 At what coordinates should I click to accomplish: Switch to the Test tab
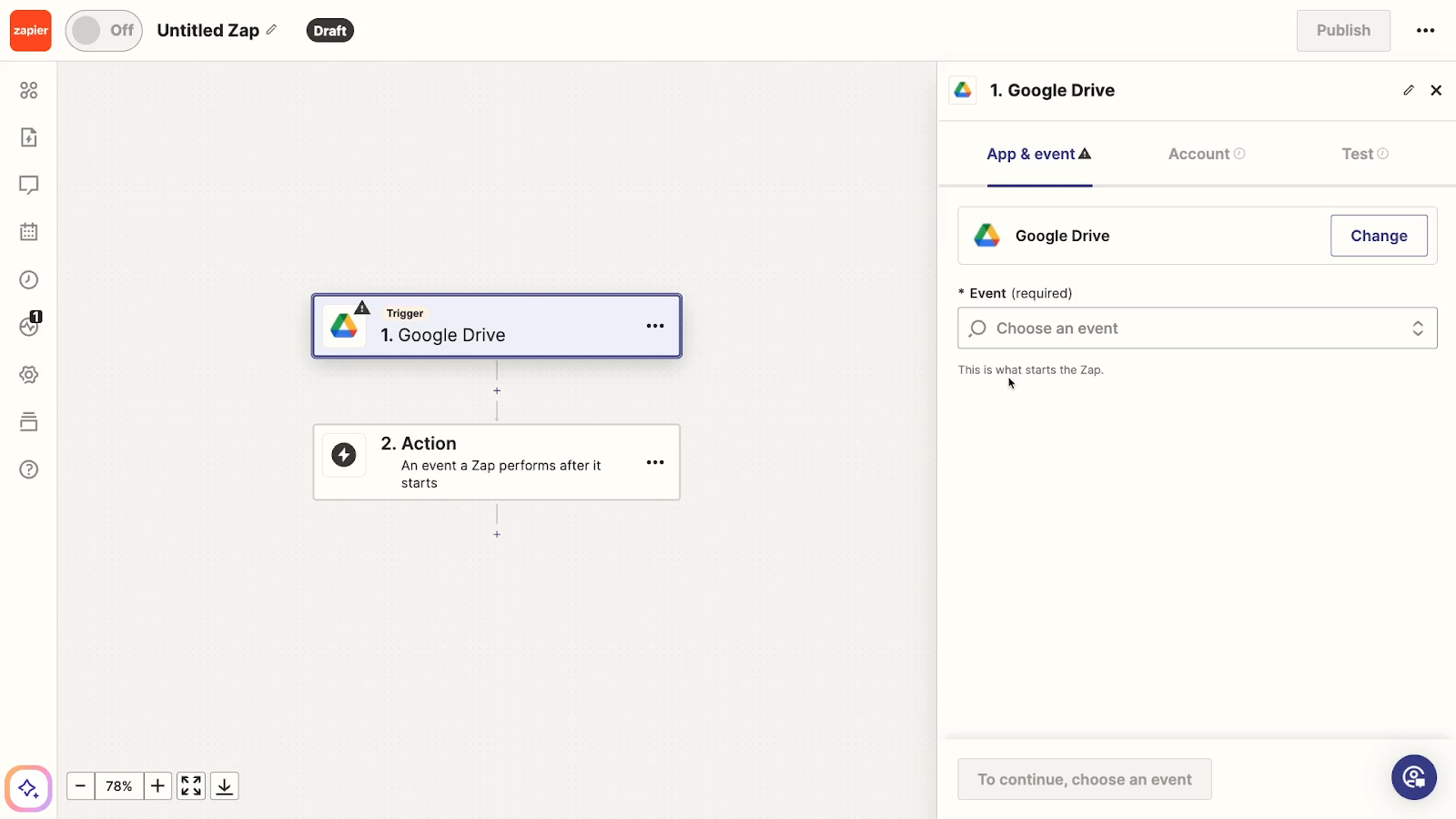point(1365,154)
